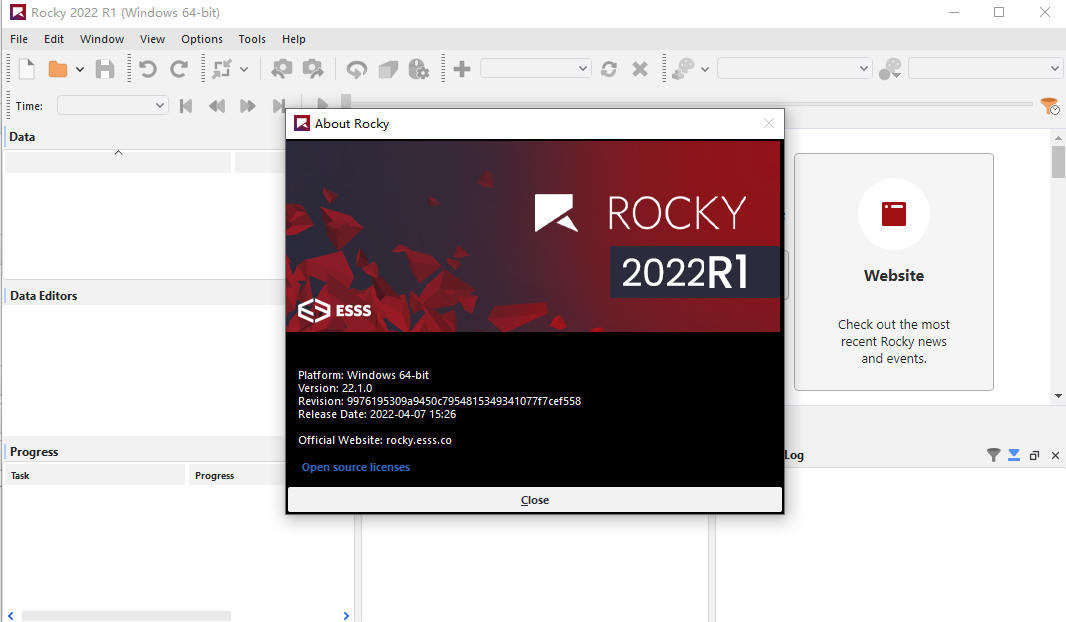This screenshot has width=1066, height=622.
Task: Step backward with rewind button
Action: (x=217, y=106)
